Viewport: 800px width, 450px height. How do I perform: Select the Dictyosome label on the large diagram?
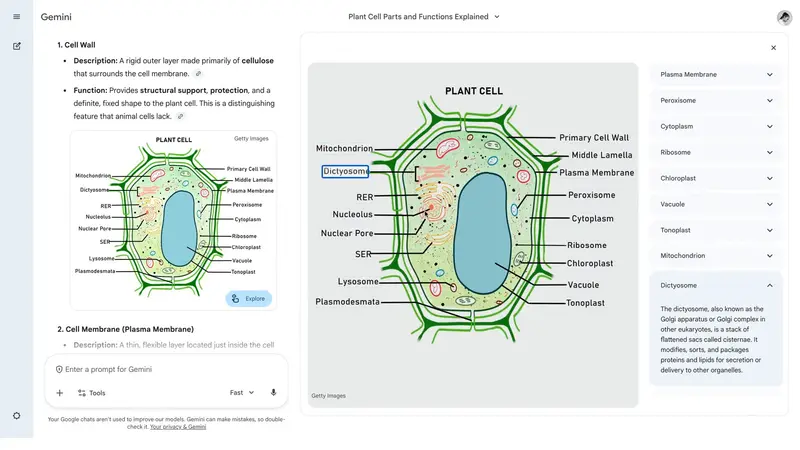click(x=346, y=171)
